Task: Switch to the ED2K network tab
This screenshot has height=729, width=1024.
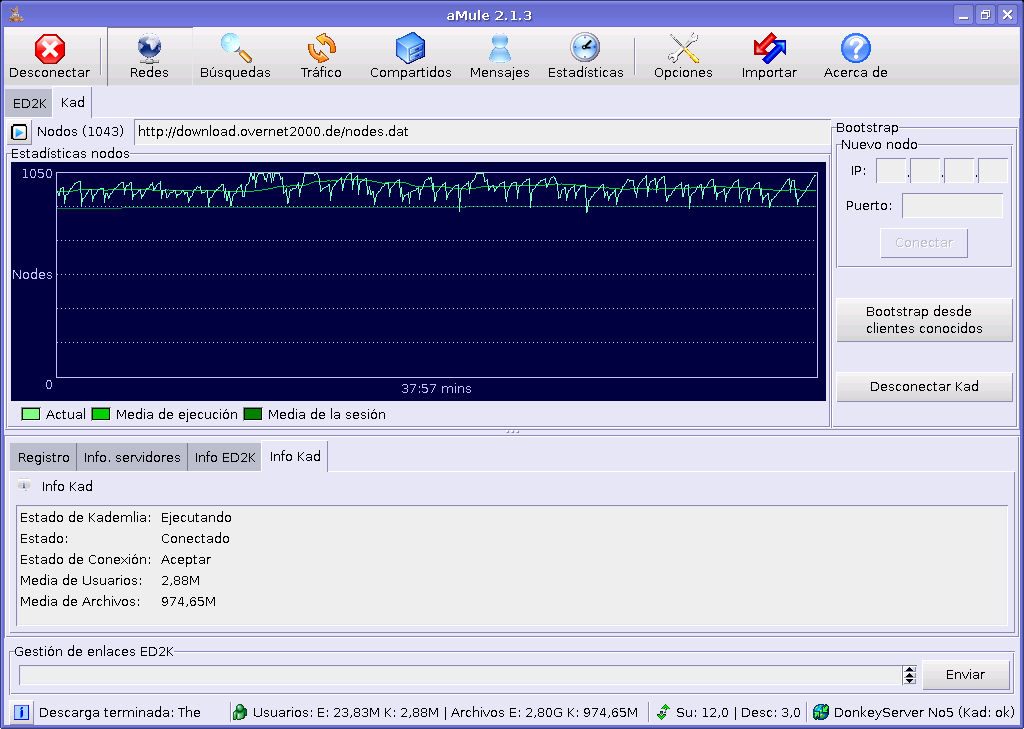Action: click(29, 103)
